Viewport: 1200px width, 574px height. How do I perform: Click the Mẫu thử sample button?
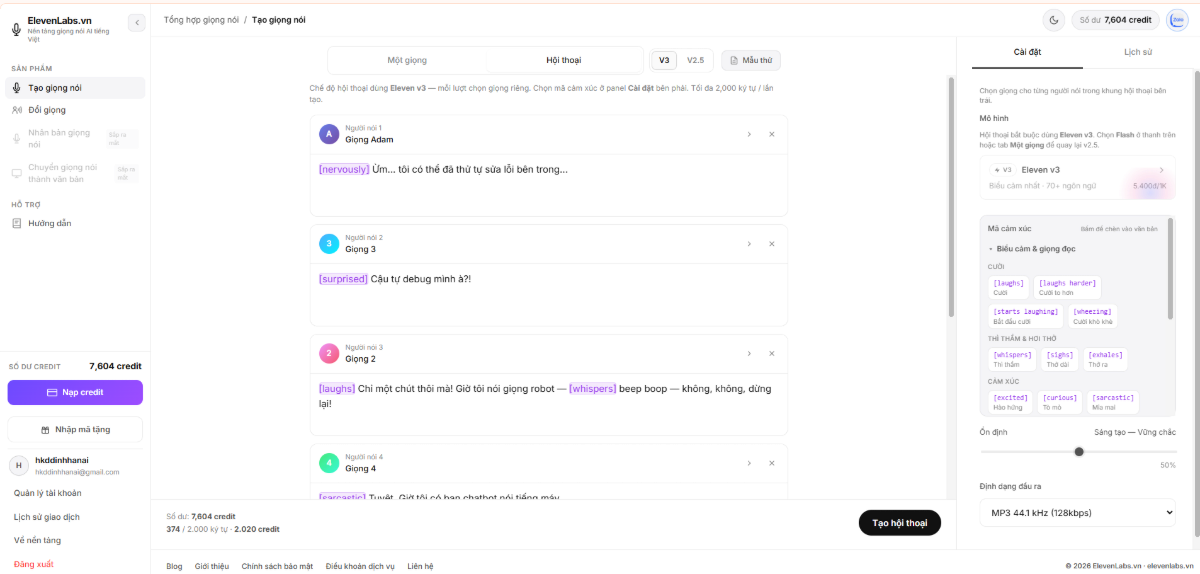[751, 60]
